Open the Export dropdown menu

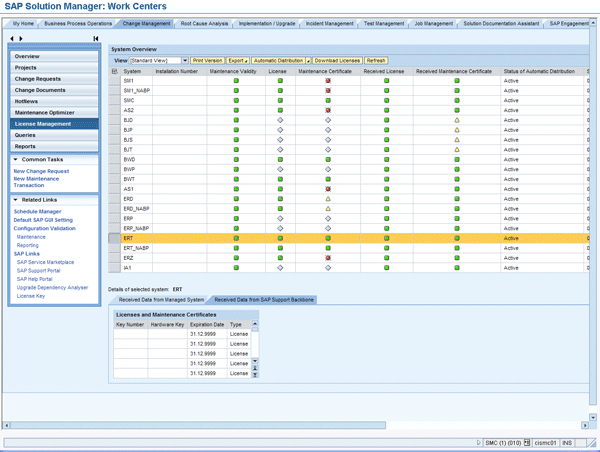click(x=238, y=61)
